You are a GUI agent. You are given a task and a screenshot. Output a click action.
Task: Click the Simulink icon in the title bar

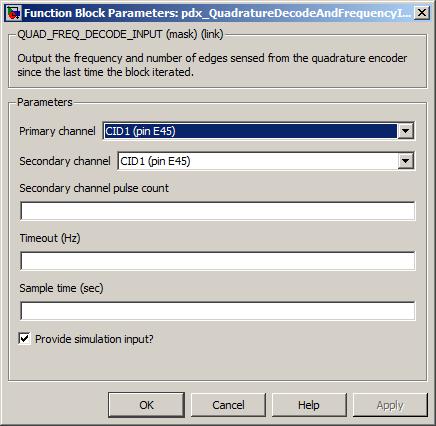click(x=14, y=13)
